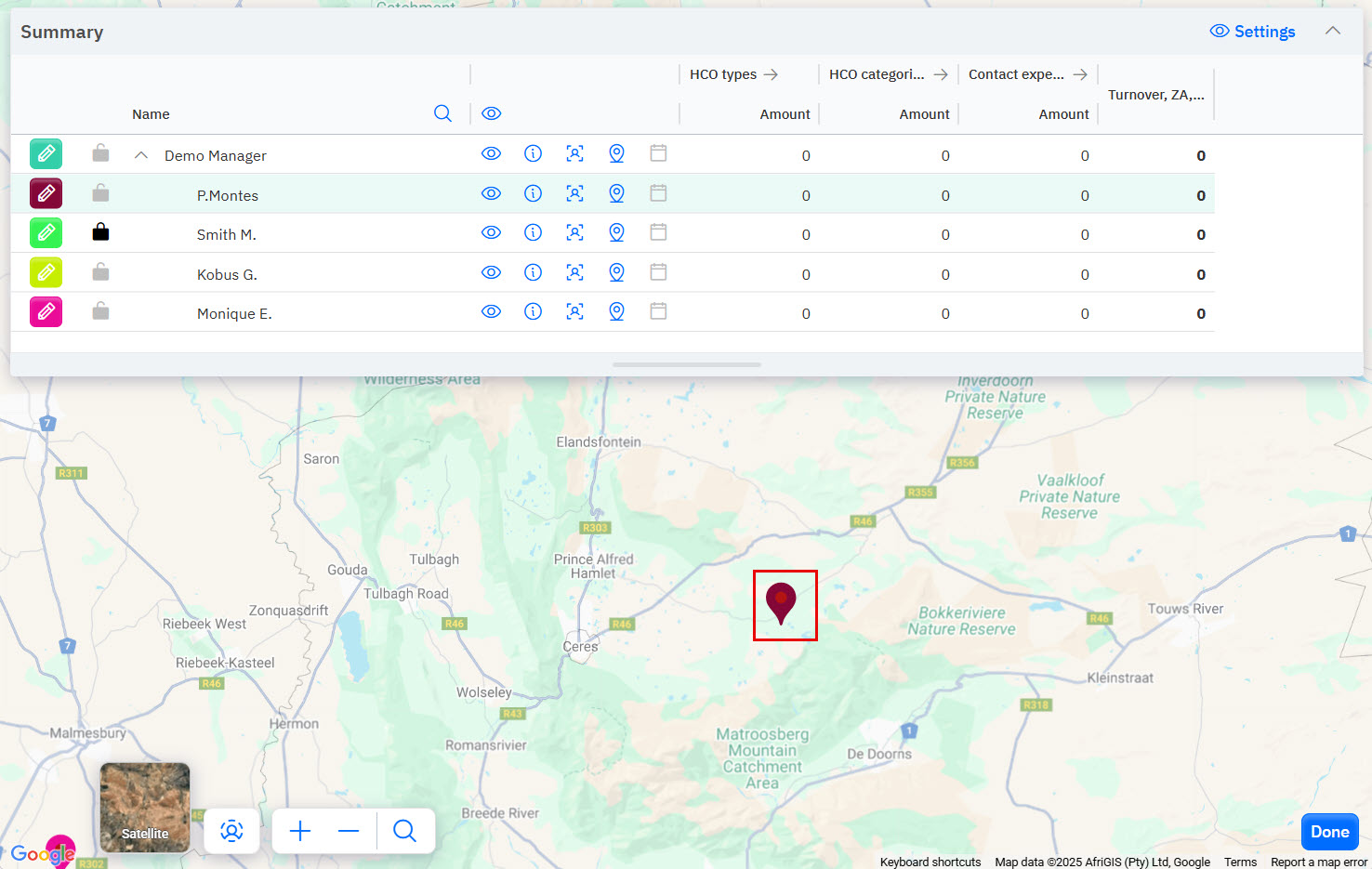Image resolution: width=1372 pixels, height=869 pixels.
Task: Collapse the Summary panel
Action: pyautogui.click(x=1332, y=31)
